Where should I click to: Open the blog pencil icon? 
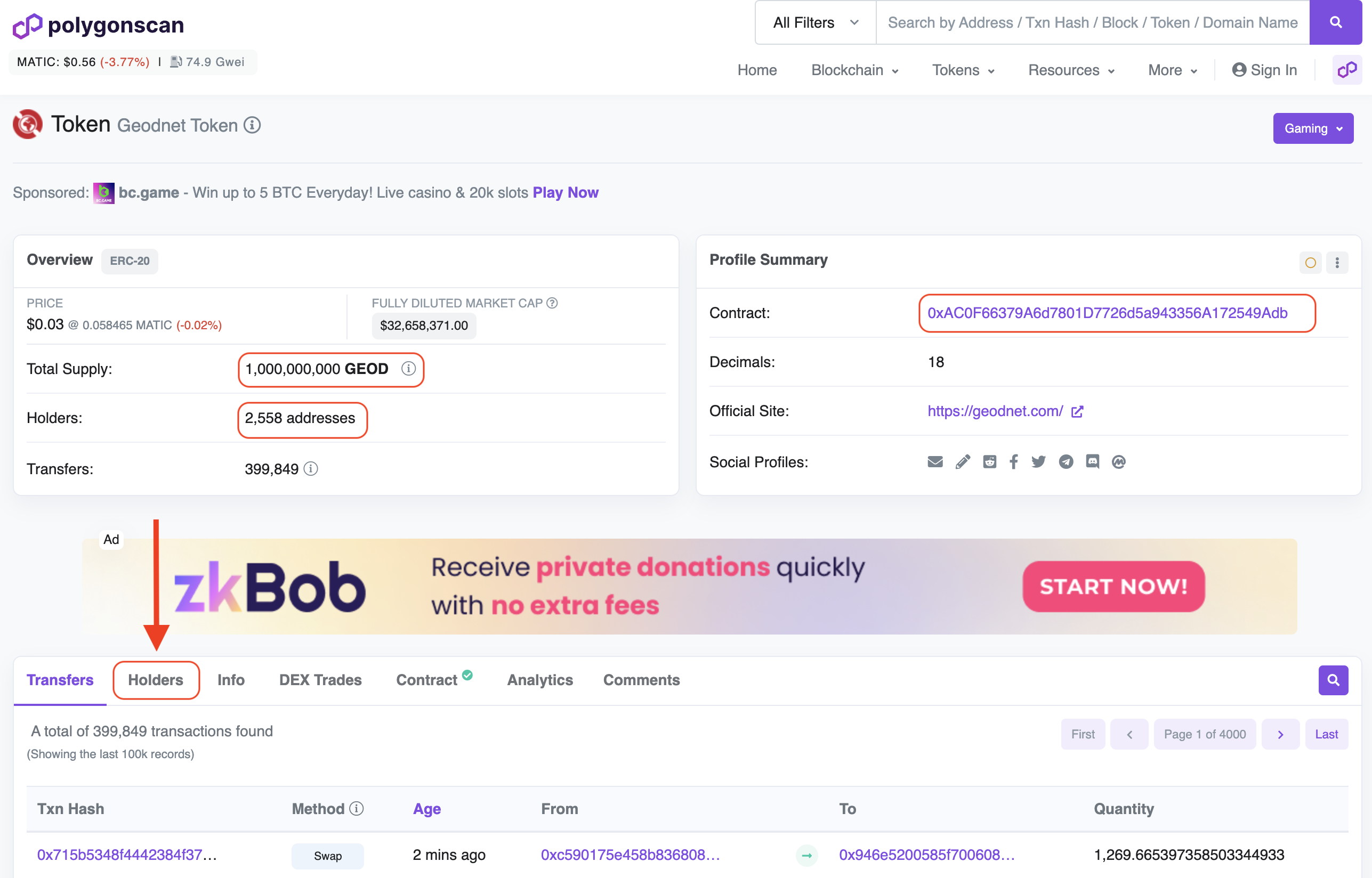click(x=963, y=462)
